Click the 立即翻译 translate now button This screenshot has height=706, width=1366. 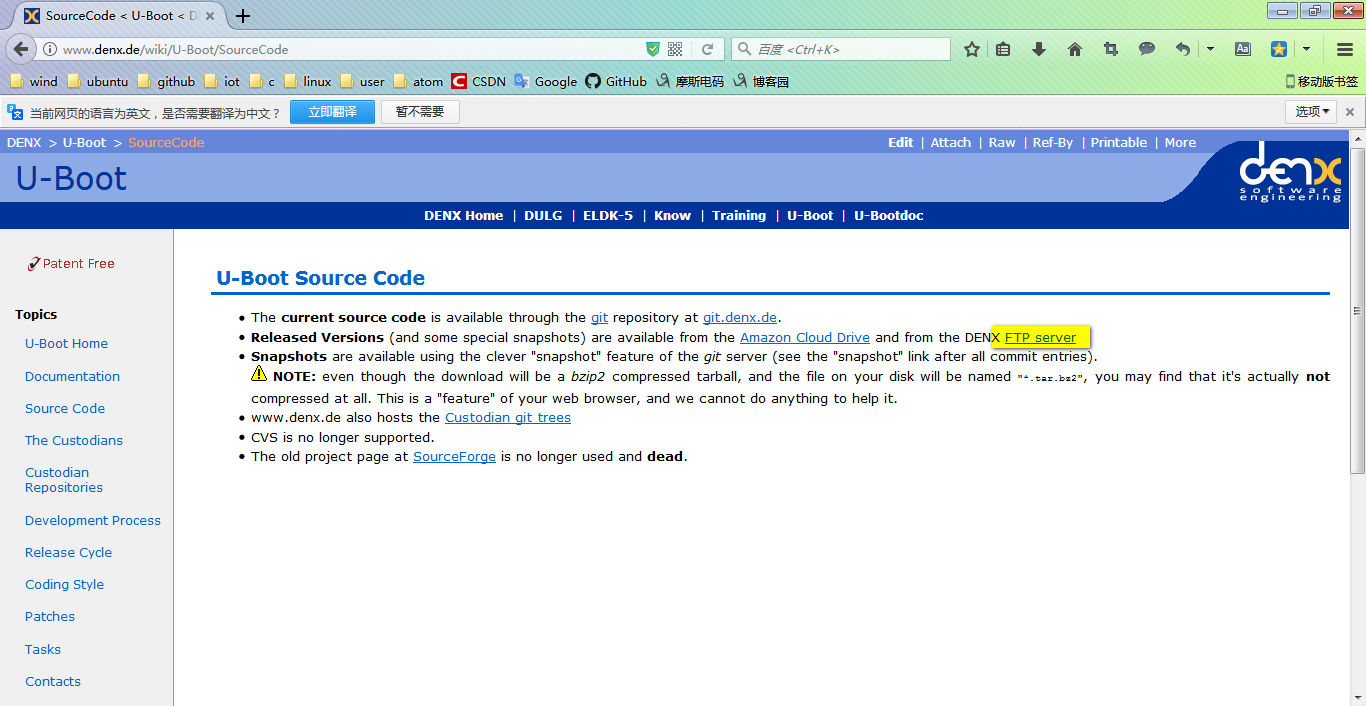pos(332,112)
